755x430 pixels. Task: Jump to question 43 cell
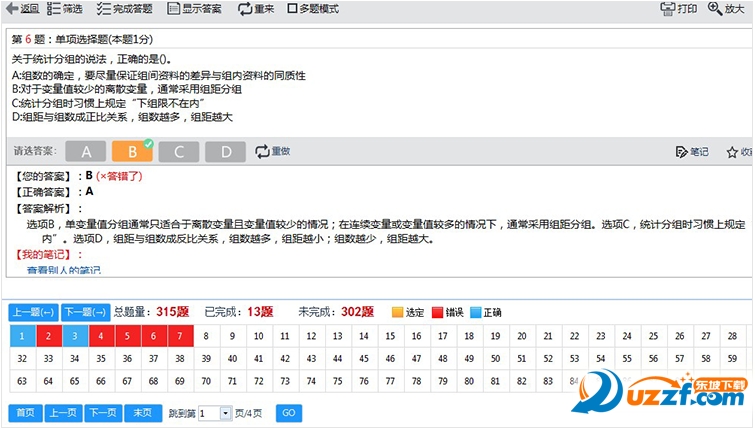coord(312,359)
